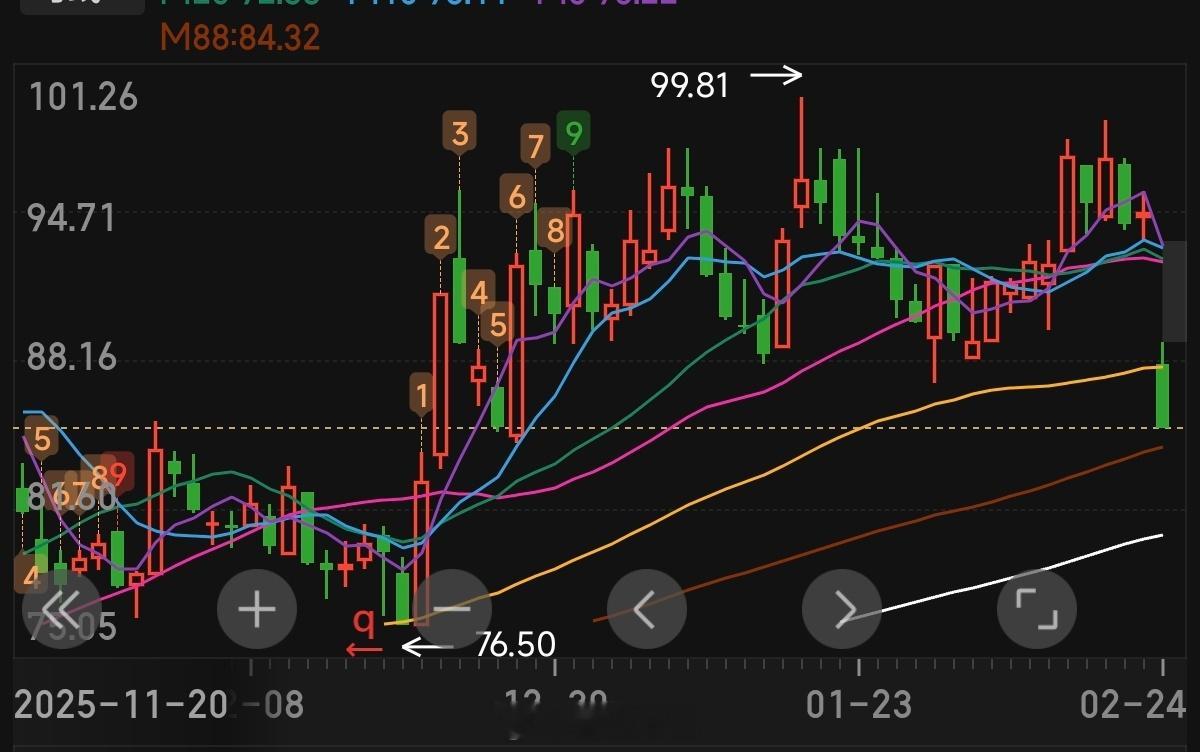This screenshot has width=1200, height=752.
Task: Click the 101.26 price axis label
Action: (83, 98)
